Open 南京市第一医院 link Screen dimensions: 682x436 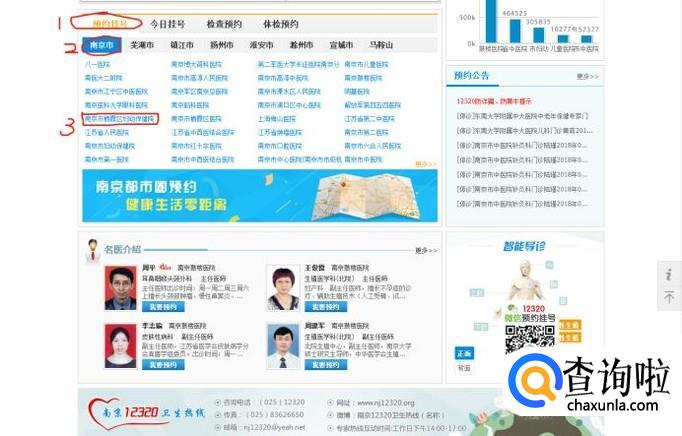pos(107,159)
